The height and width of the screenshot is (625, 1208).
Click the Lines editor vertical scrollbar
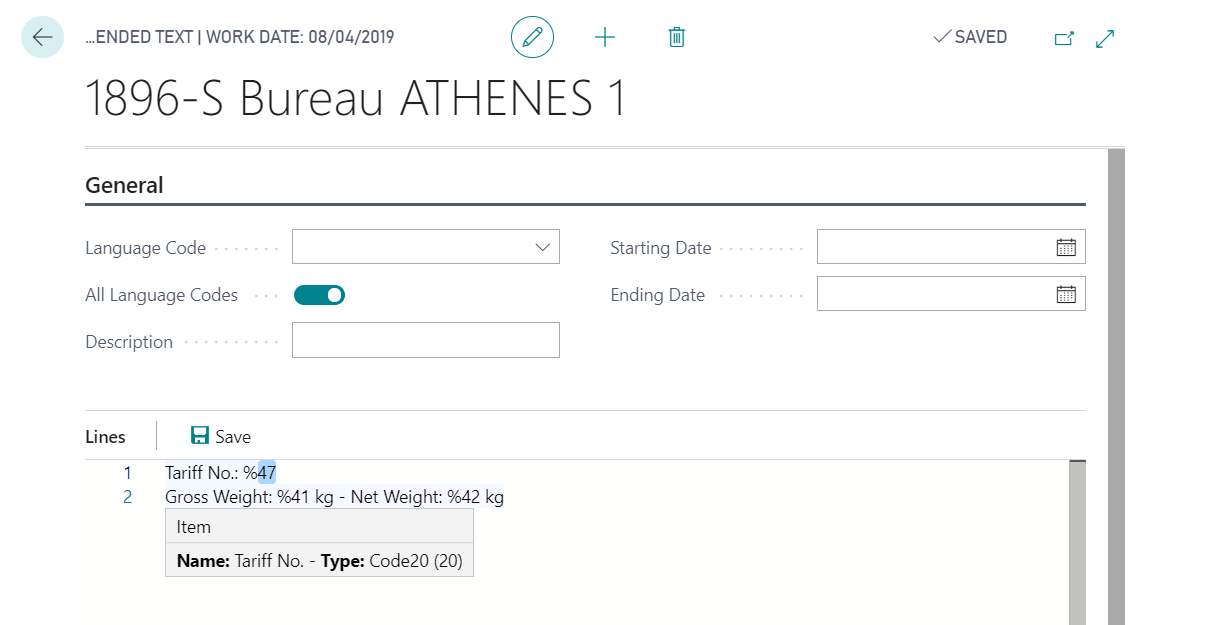point(1077,542)
